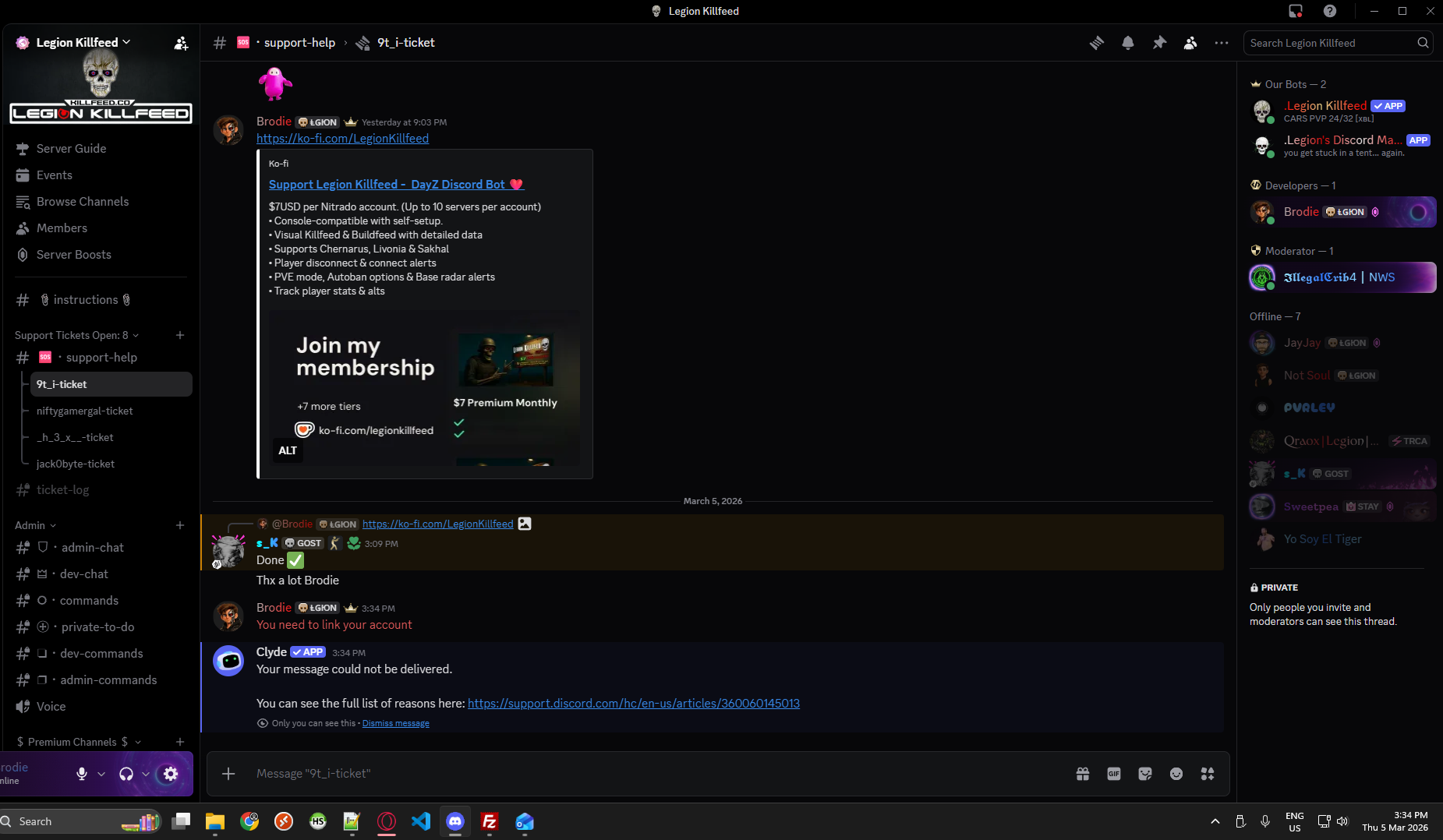The width and height of the screenshot is (1443, 840).
Task: Select the _h_3_x__-ticket thread
Action: (x=111, y=437)
